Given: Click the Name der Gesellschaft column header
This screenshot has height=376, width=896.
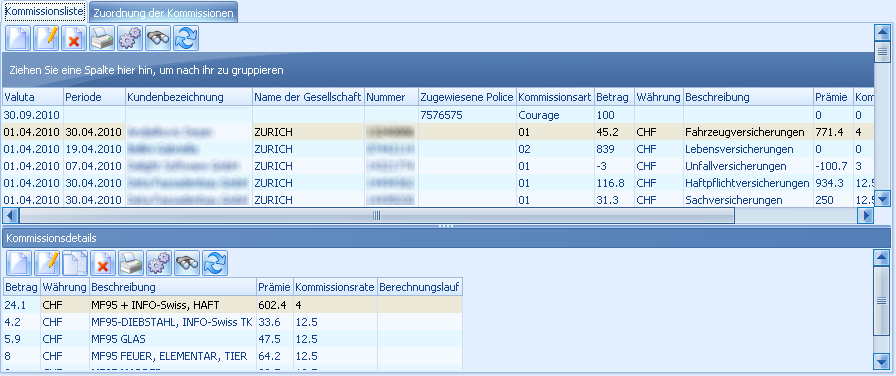Looking at the screenshot, I should click(x=308, y=97).
